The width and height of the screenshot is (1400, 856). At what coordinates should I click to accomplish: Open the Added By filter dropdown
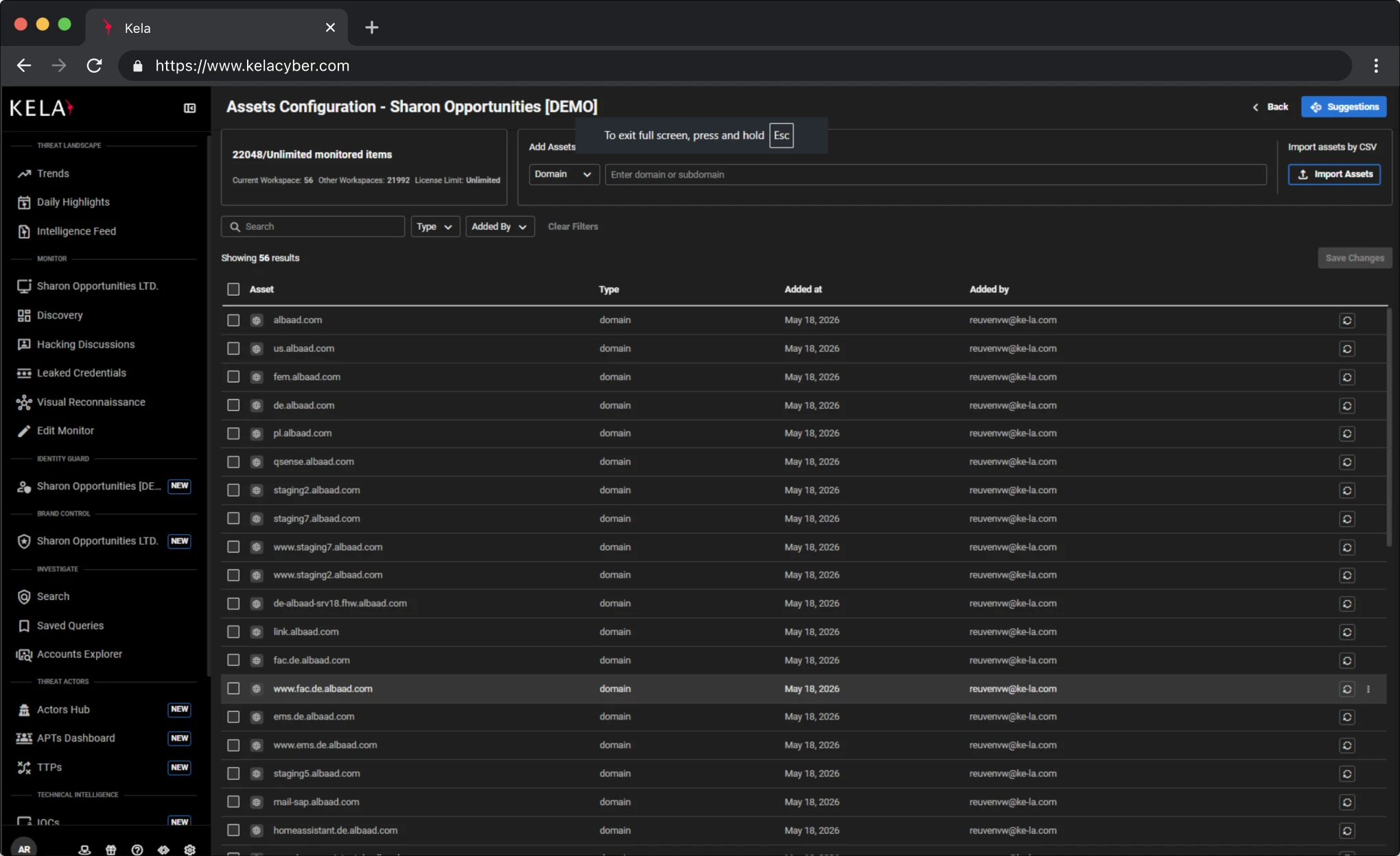pos(500,226)
